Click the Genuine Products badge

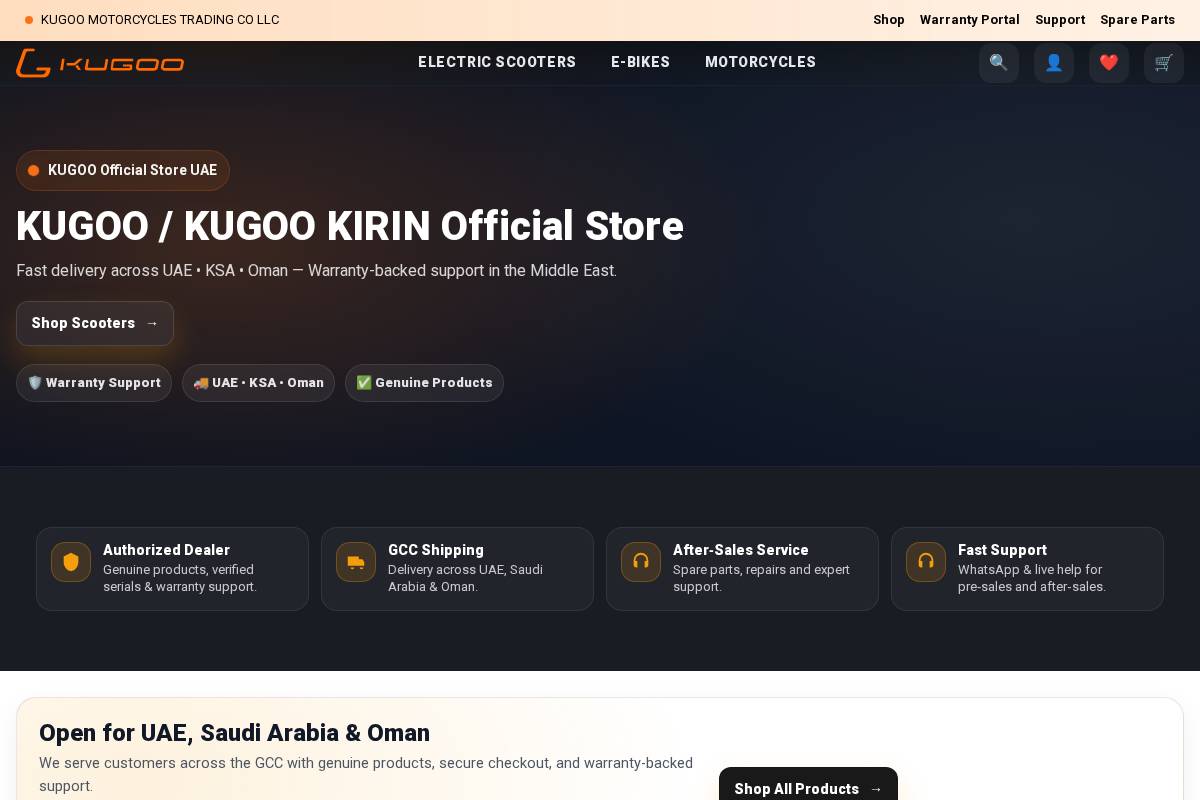coord(424,383)
